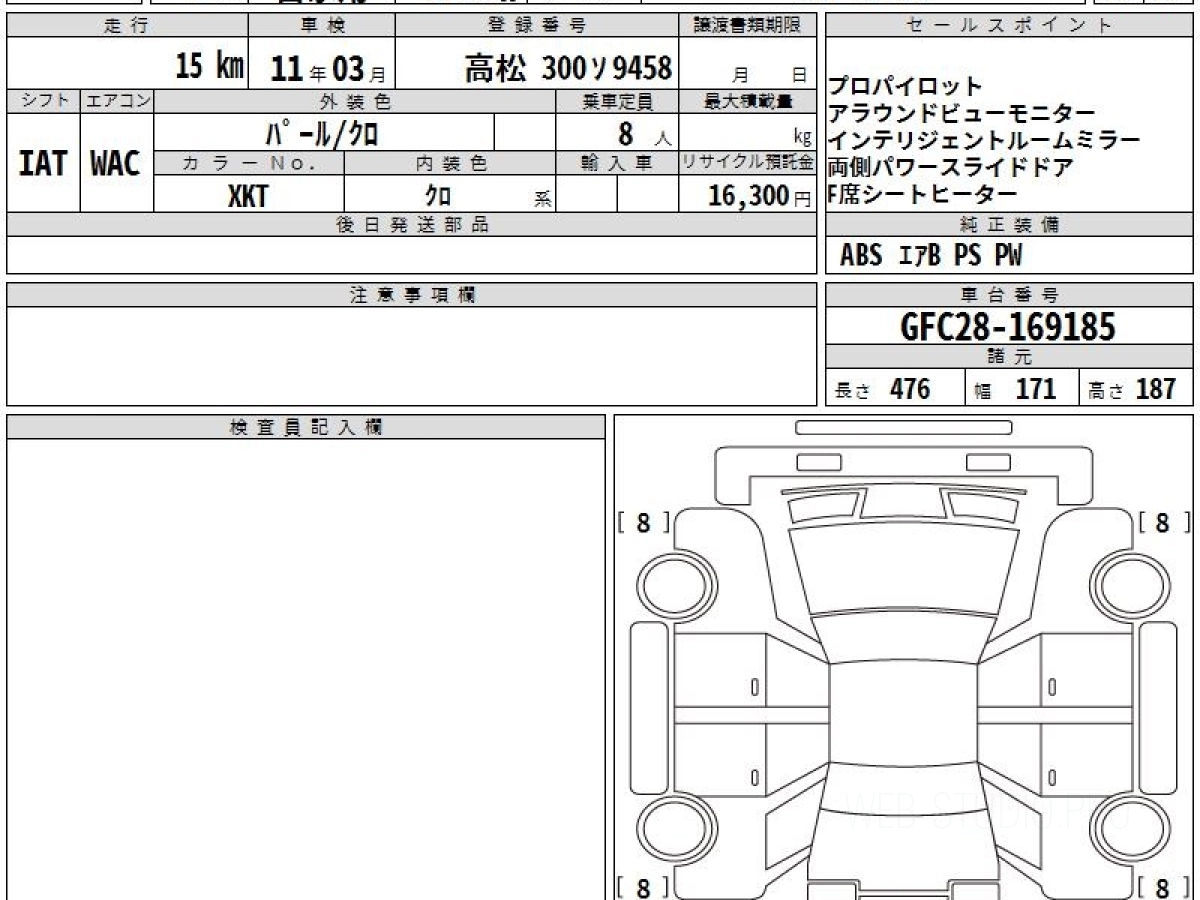
Task: Click the 両側パワースライドドア sales point
Action: (x=951, y=168)
